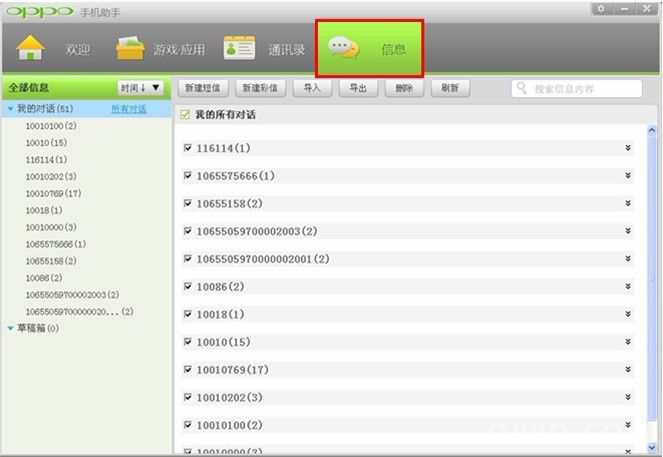Uncheck the 10086(2) conversation checkbox
Screen dimensions: 663x457
[x=188, y=286]
